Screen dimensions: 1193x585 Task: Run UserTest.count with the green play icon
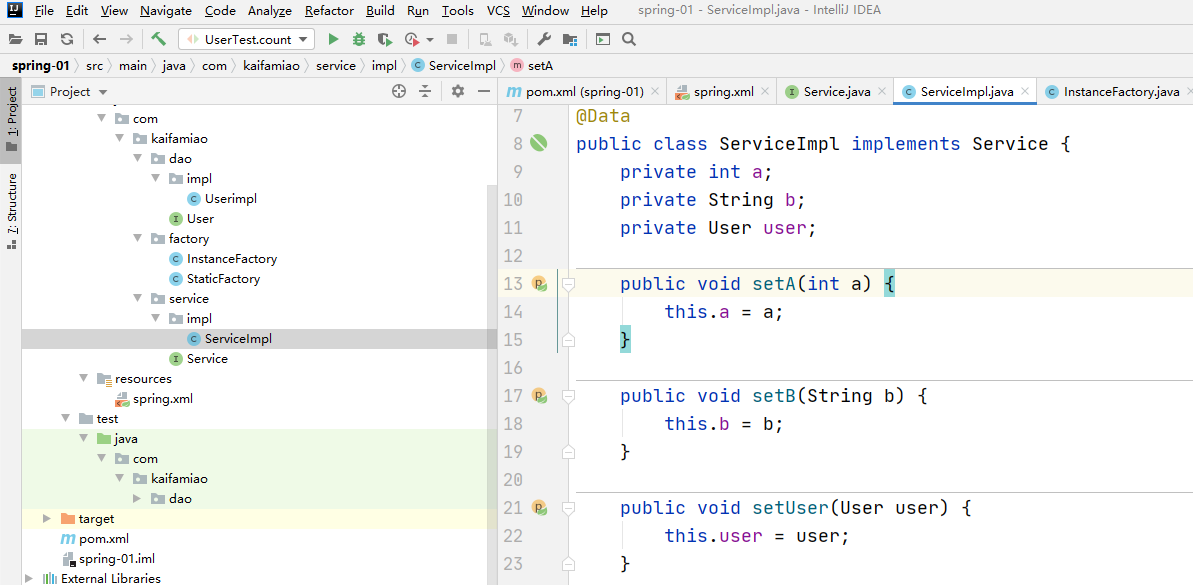332,39
